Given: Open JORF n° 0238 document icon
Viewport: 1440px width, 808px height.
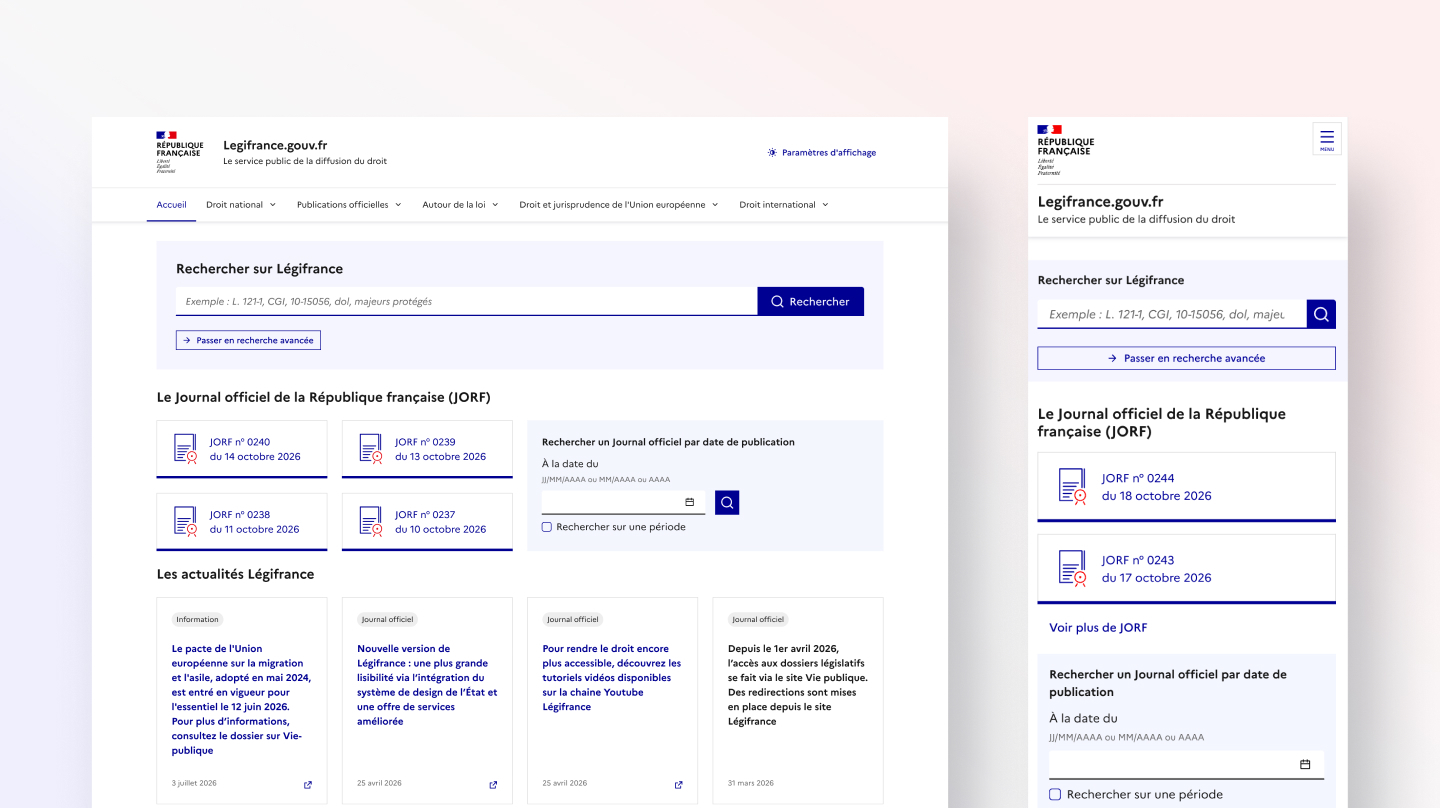Looking at the screenshot, I should tap(186, 521).
